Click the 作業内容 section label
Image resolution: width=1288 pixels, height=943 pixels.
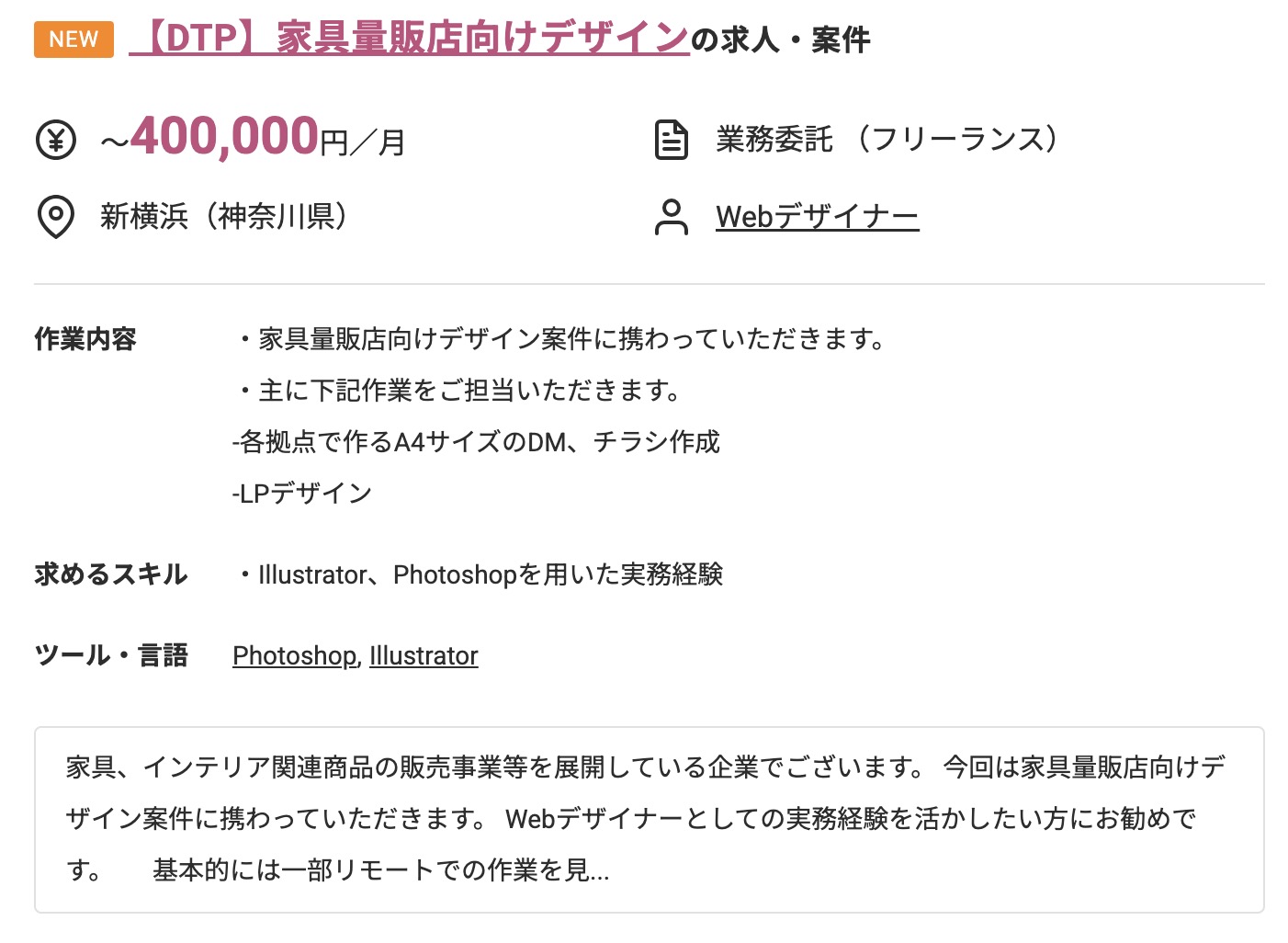(x=85, y=339)
